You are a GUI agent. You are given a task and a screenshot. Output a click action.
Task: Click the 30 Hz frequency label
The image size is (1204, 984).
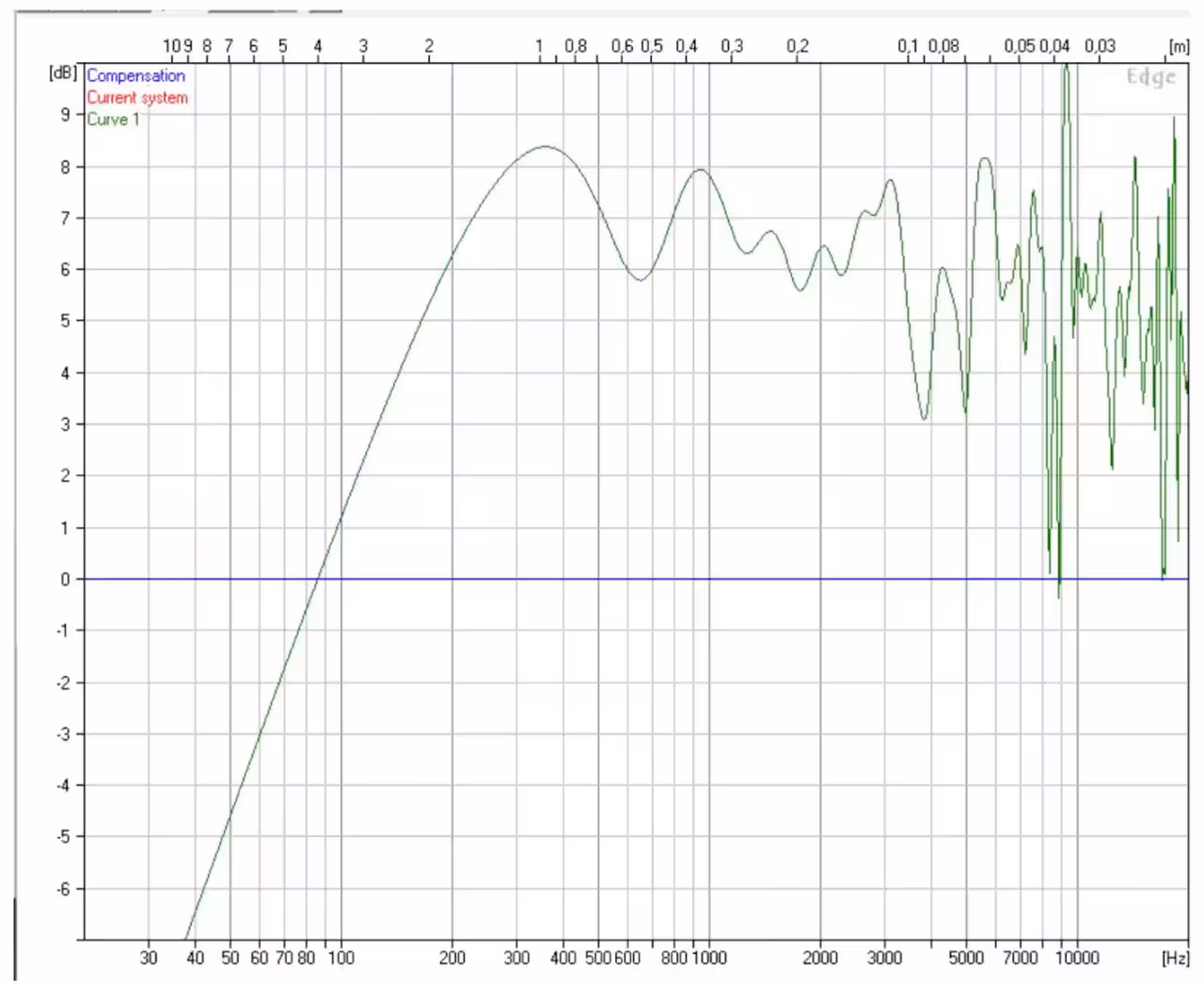(149, 958)
